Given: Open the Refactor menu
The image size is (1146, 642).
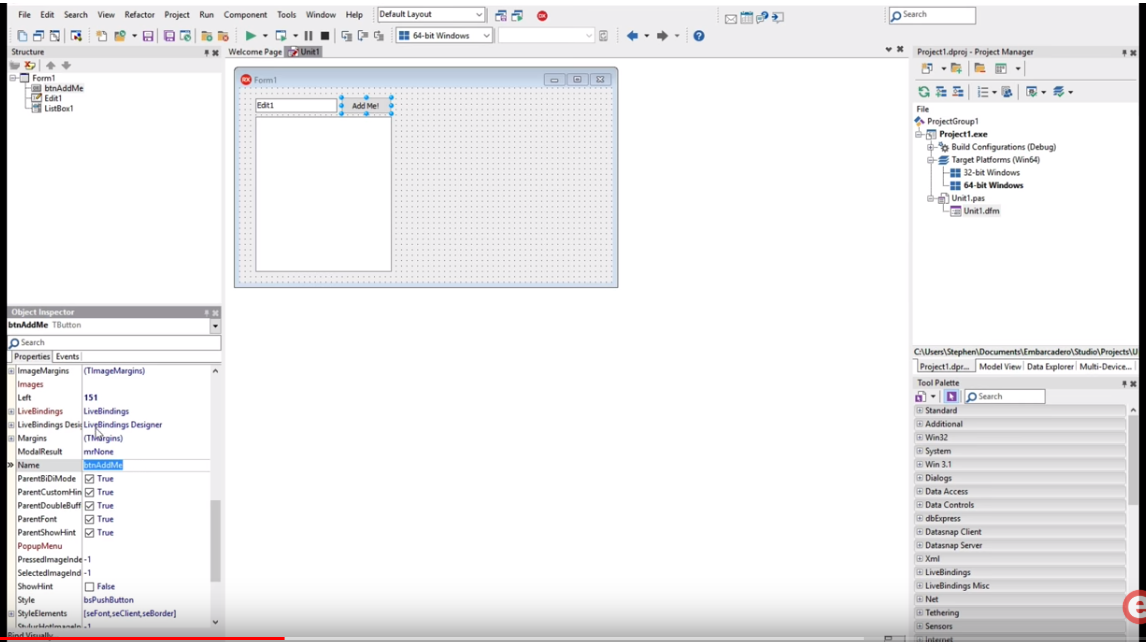Looking at the screenshot, I should 139,15.
